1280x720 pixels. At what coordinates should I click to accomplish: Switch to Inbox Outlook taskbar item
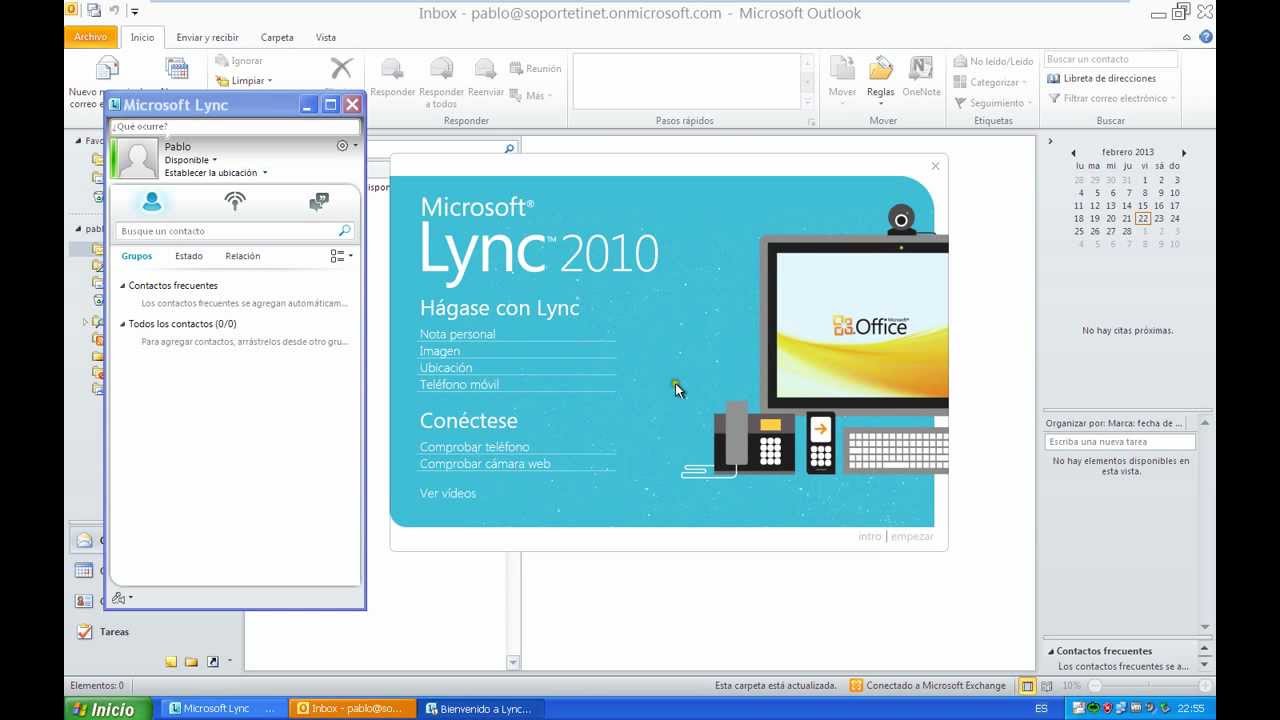pos(351,709)
